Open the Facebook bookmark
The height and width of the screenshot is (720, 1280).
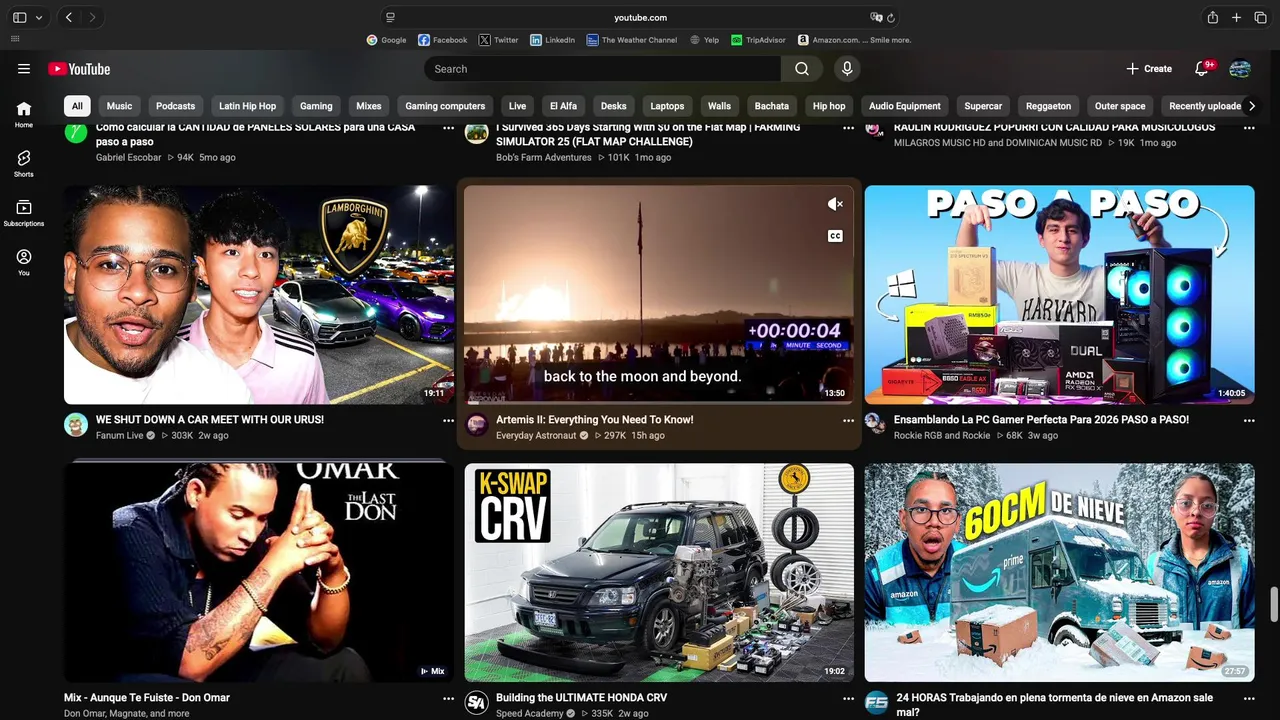442,40
